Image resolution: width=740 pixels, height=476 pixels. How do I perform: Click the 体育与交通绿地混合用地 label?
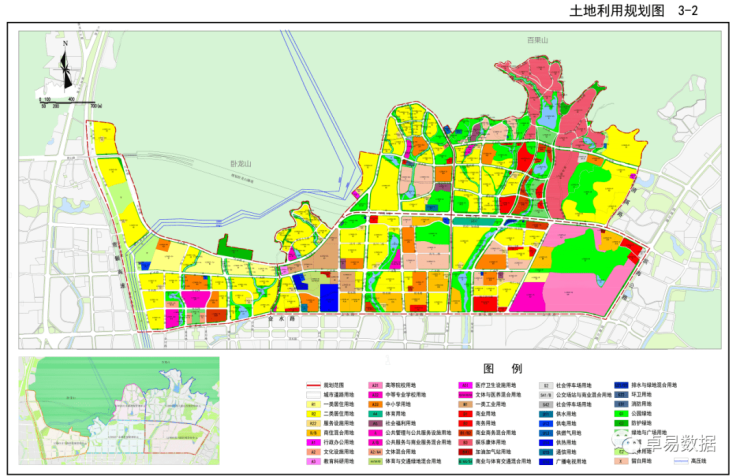413,461
